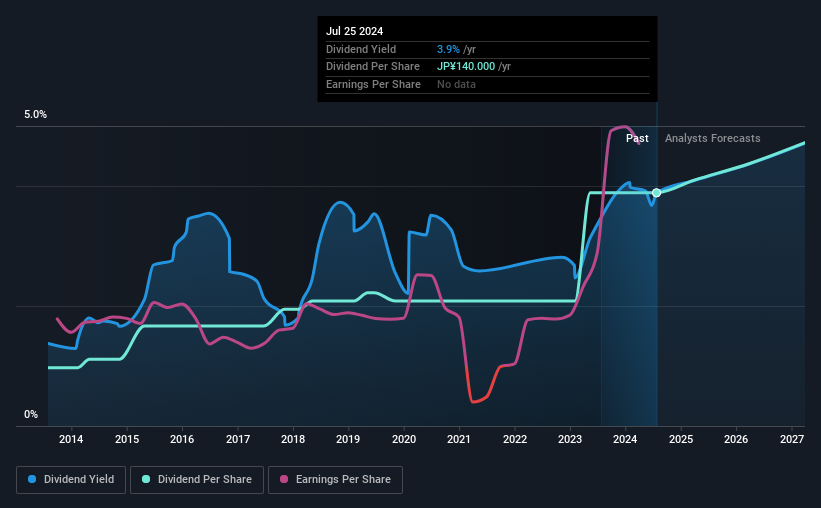Click the 2024 x-axis label

click(x=625, y=439)
